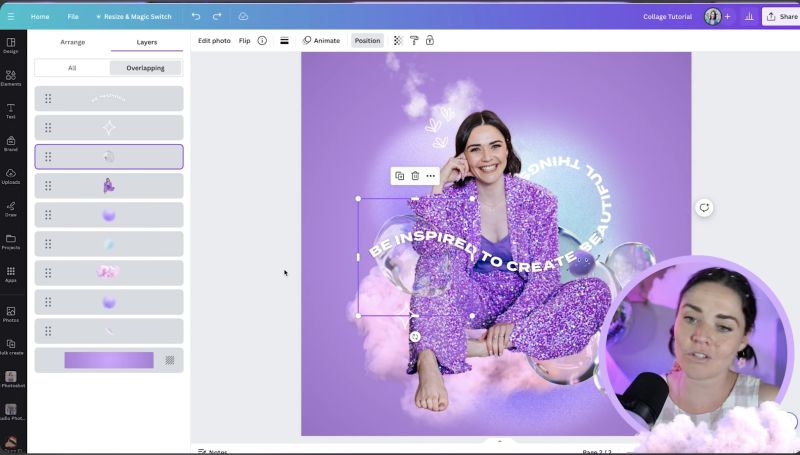This screenshot has width=800, height=455.
Task: Select the light blue sphere layer
Action: coord(109,244)
